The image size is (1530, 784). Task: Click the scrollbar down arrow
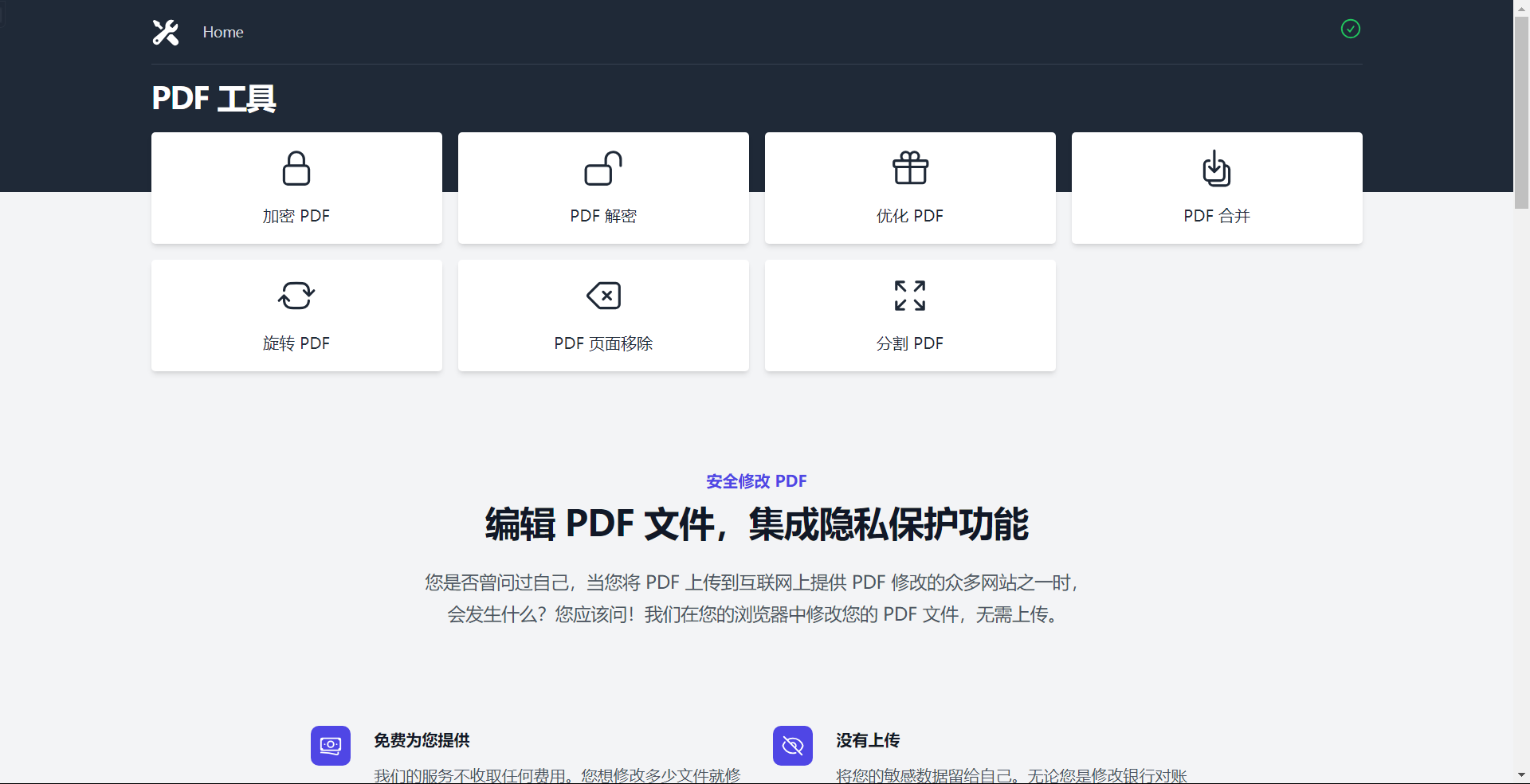(x=1521, y=774)
